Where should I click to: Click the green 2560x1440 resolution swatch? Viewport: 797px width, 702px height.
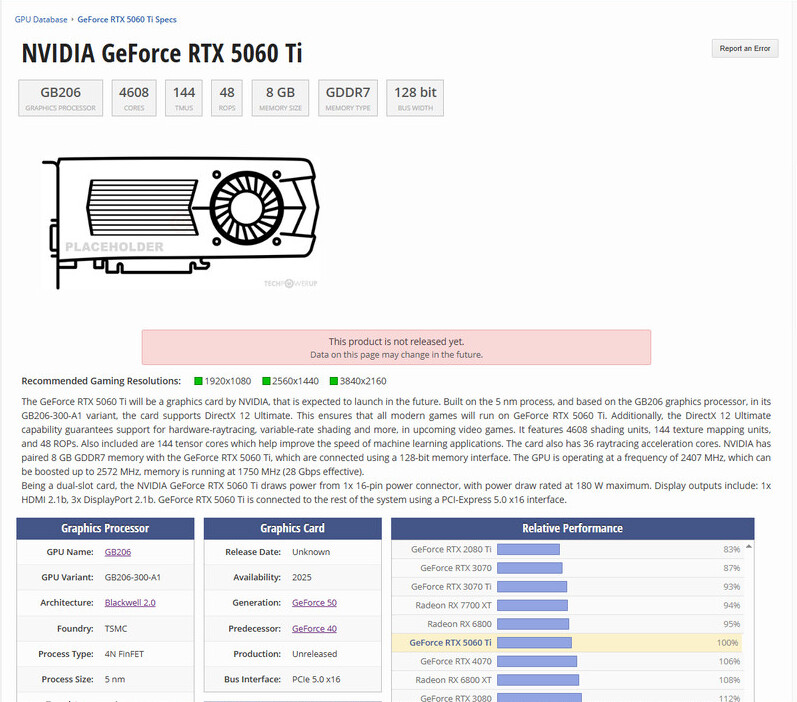(x=266, y=381)
